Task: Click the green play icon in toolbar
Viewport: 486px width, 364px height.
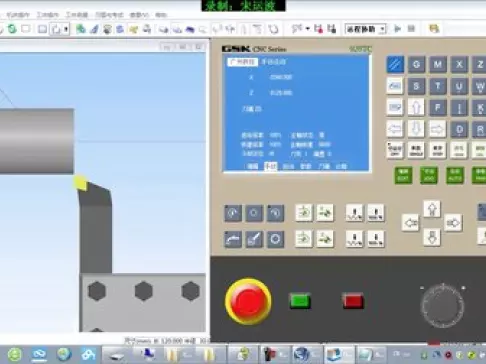Action: (397, 29)
